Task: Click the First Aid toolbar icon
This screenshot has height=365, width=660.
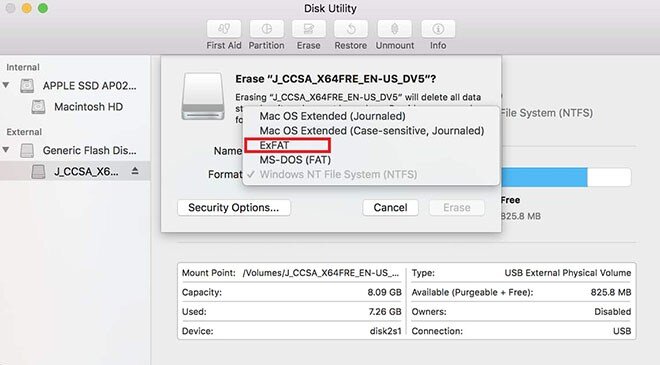Action: click(224, 29)
